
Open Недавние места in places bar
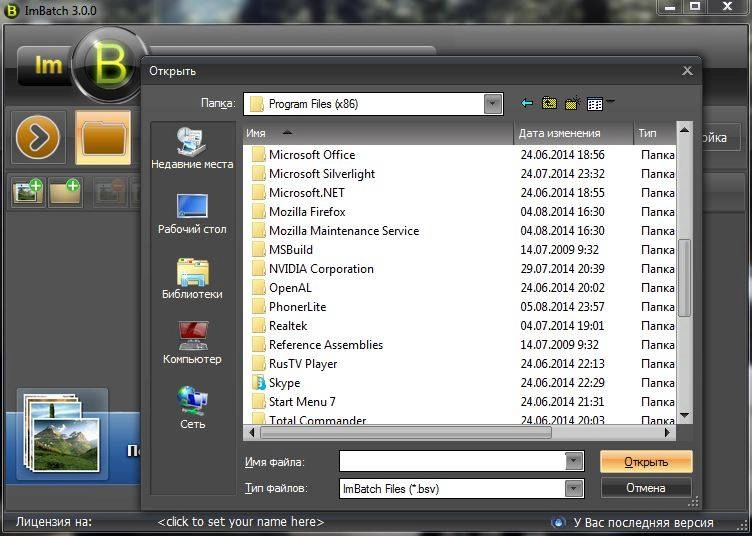pyautogui.click(x=192, y=149)
